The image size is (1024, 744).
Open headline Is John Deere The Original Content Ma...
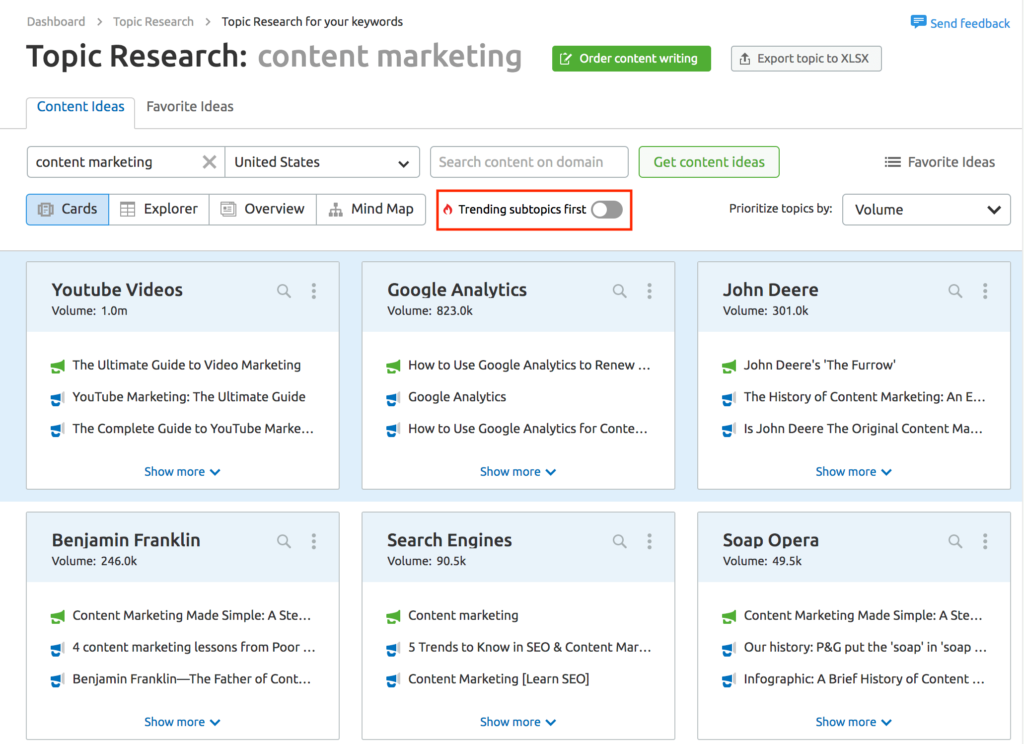863,429
